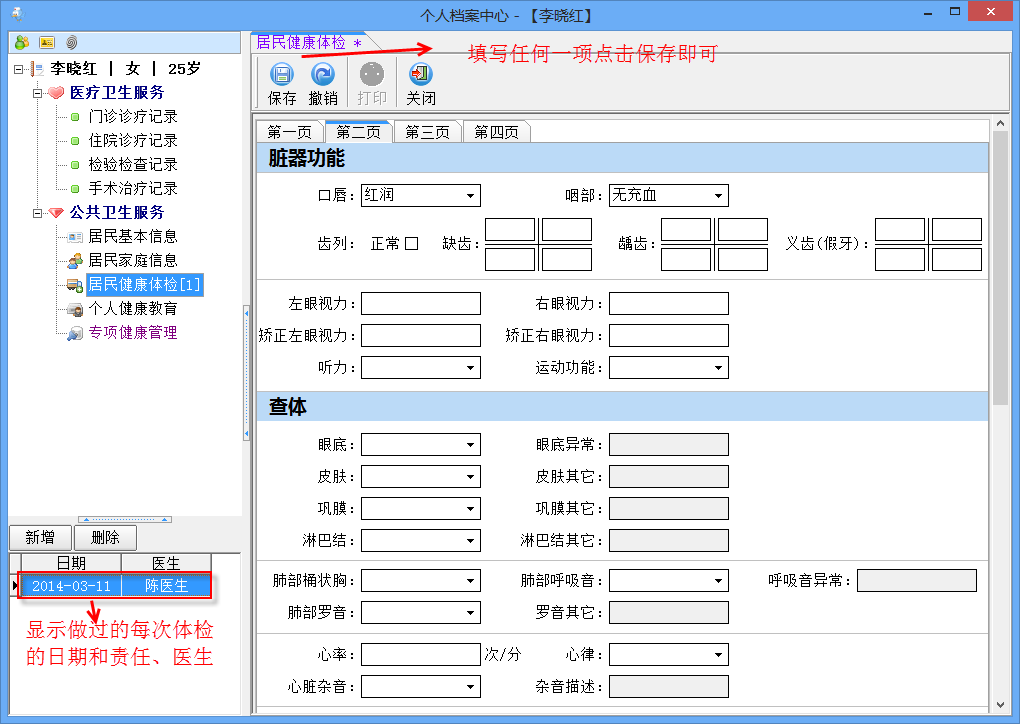This screenshot has height=724, width=1020.
Task: Click the 新增 button
Action: 40,537
